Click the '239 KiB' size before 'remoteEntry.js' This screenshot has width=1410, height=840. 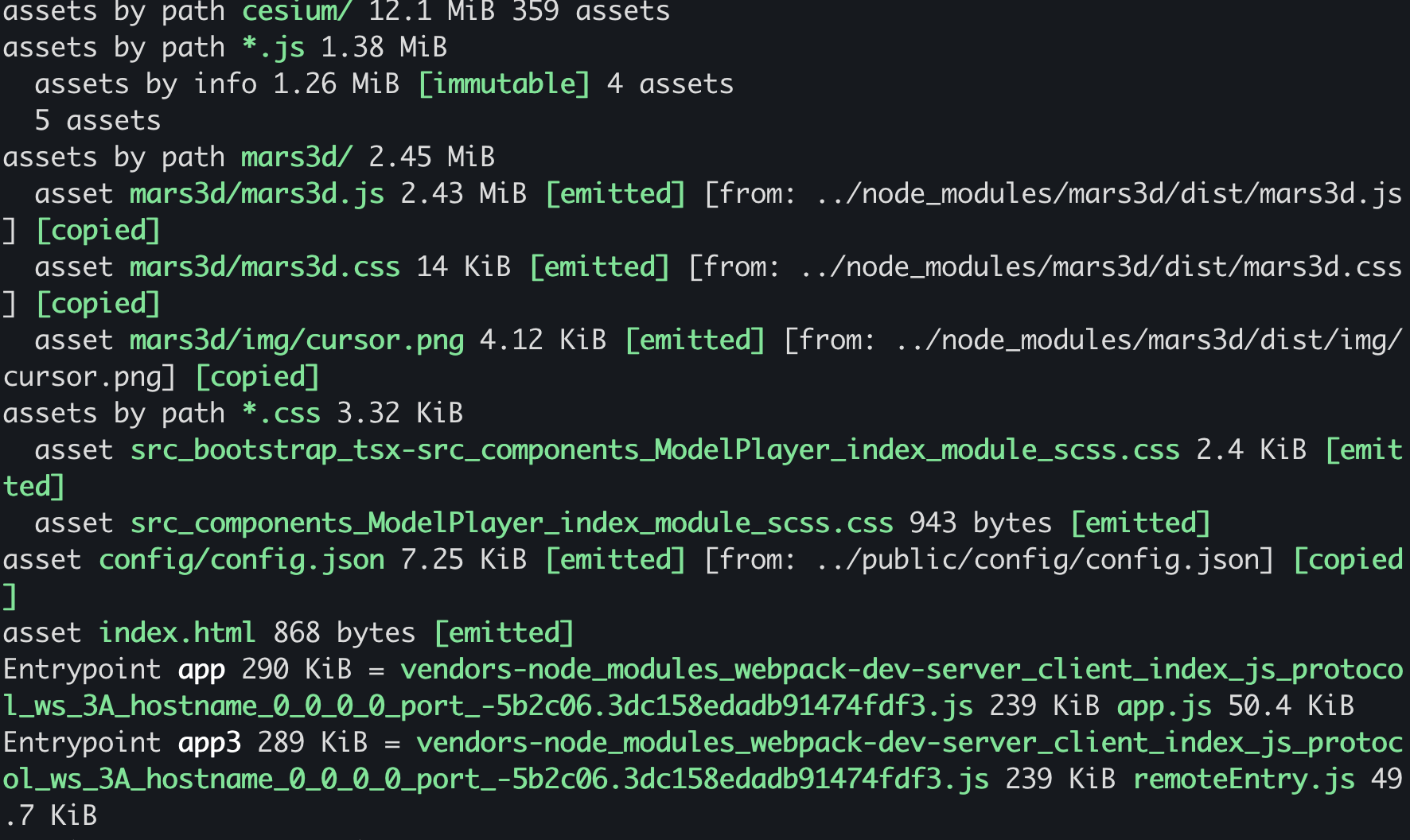1060,780
